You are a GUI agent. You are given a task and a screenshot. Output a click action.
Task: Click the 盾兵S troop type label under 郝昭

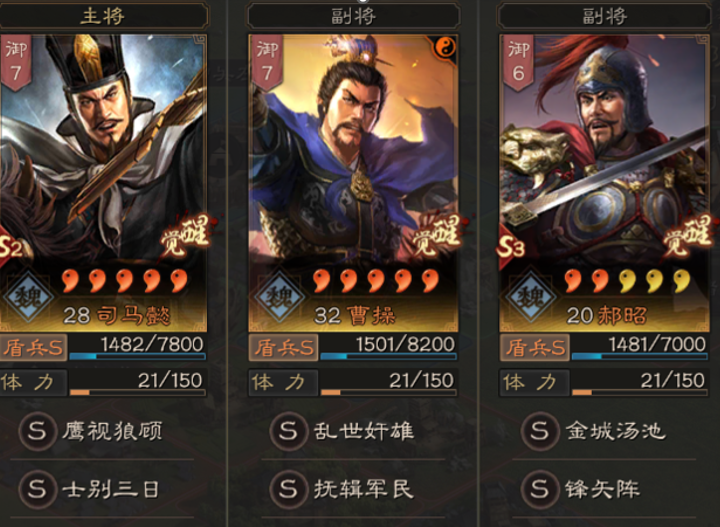click(x=535, y=347)
